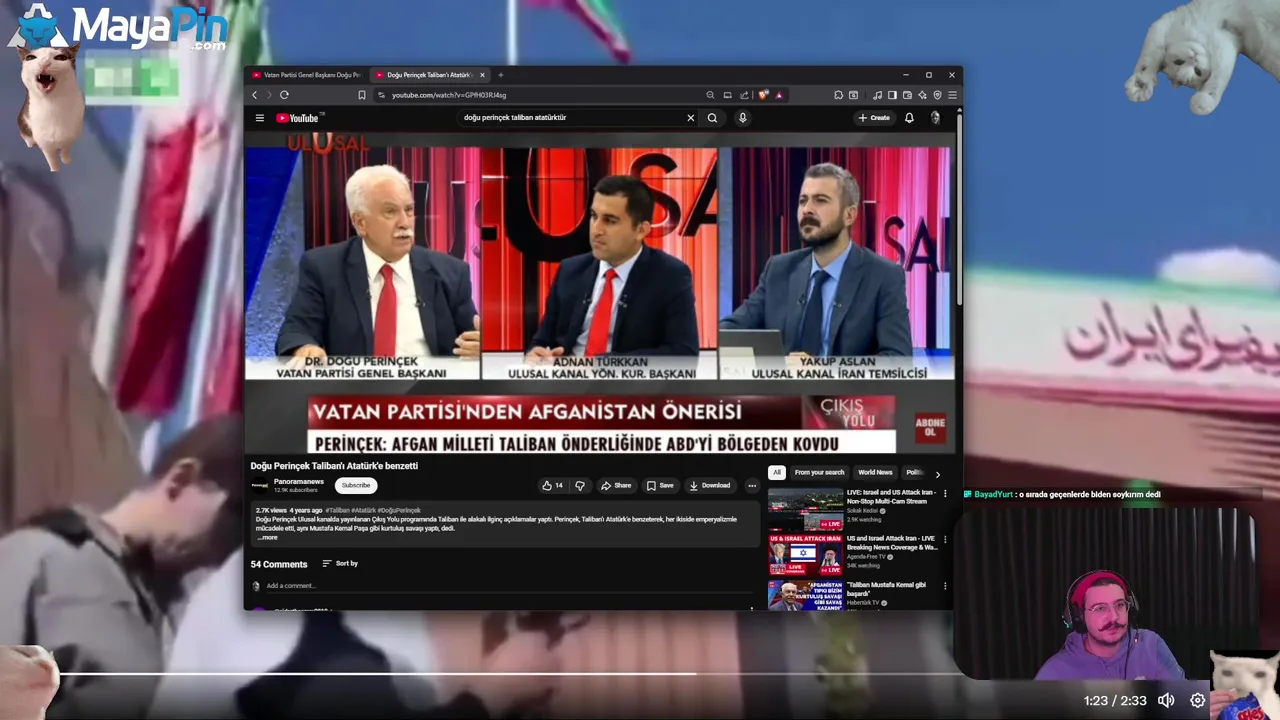Click the Share button under video
Viewport: 1280px width, 720px height.
[616, 486]
